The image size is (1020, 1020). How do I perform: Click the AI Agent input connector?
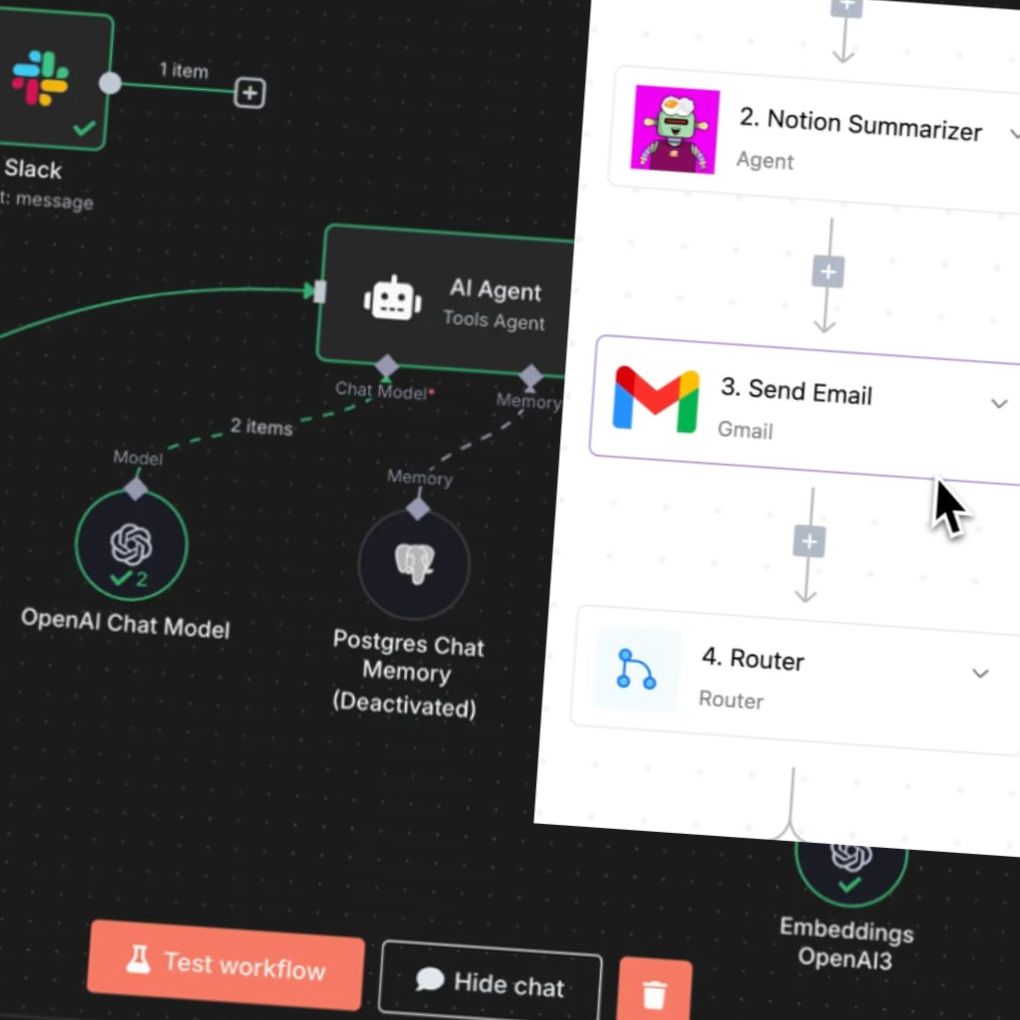pos(319,291)
